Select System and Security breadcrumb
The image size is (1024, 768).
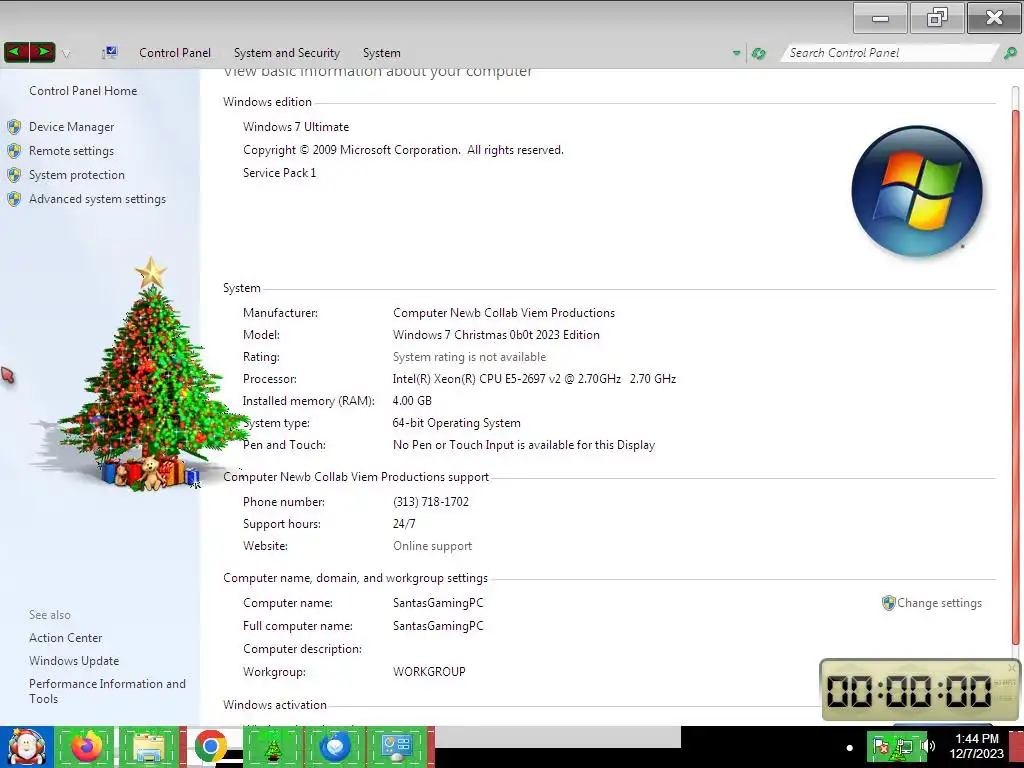click(x=287, y=53)
